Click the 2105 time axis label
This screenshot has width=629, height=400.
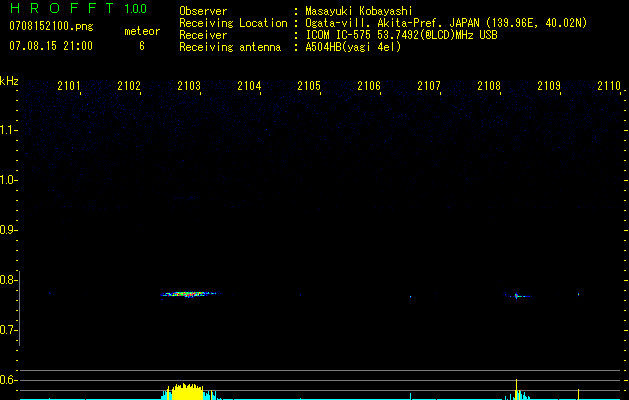309,86
